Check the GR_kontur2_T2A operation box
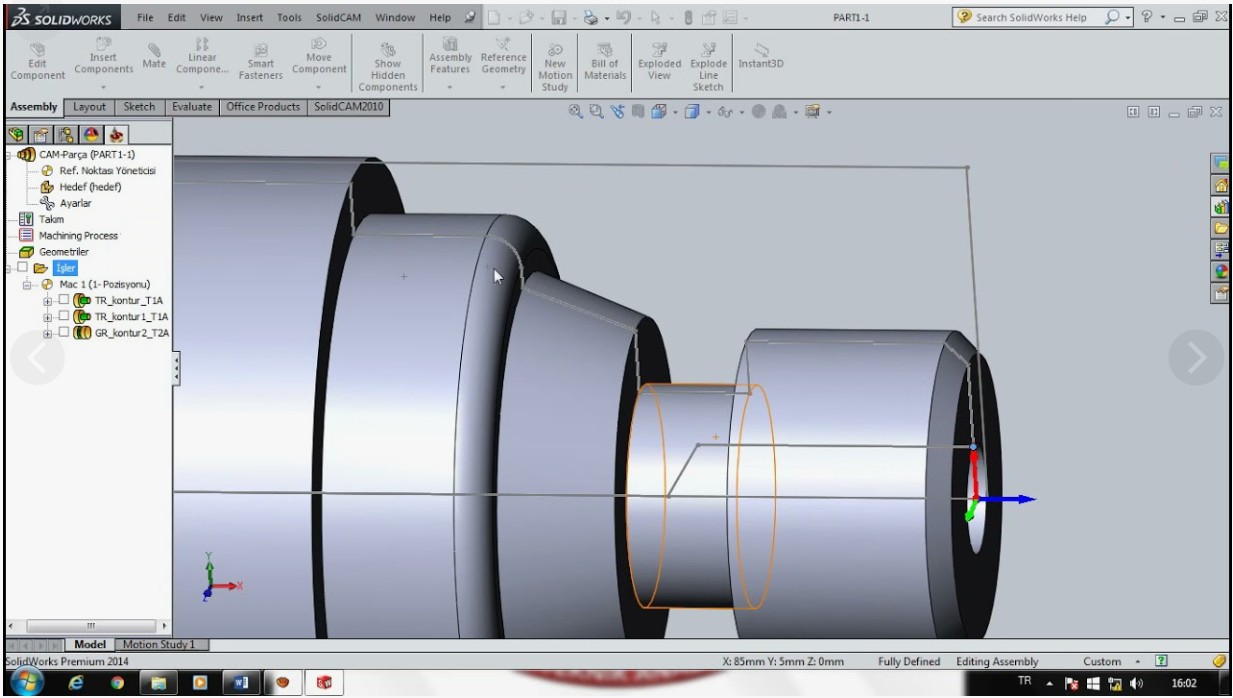Screen dimensions: 1233x698 [64, 332]
